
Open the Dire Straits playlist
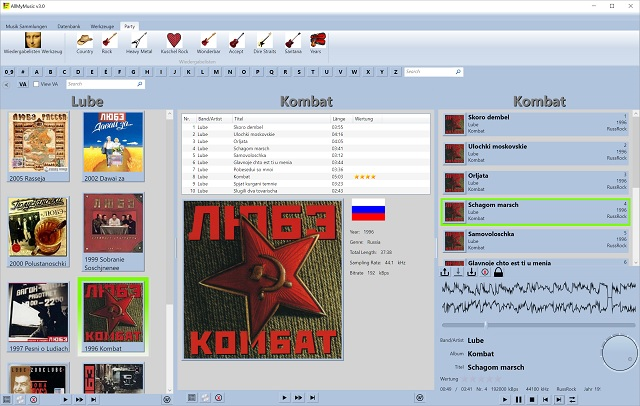click(x=264, y=44)
